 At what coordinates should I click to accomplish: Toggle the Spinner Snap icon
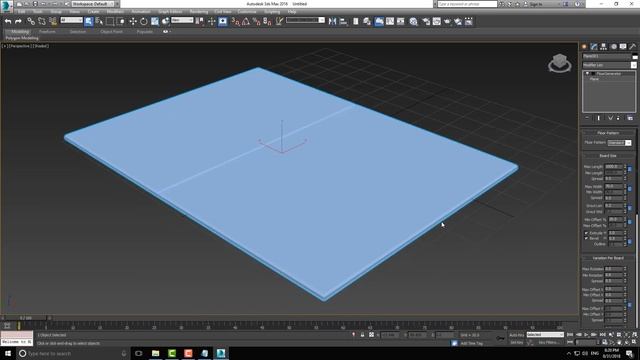267,21
